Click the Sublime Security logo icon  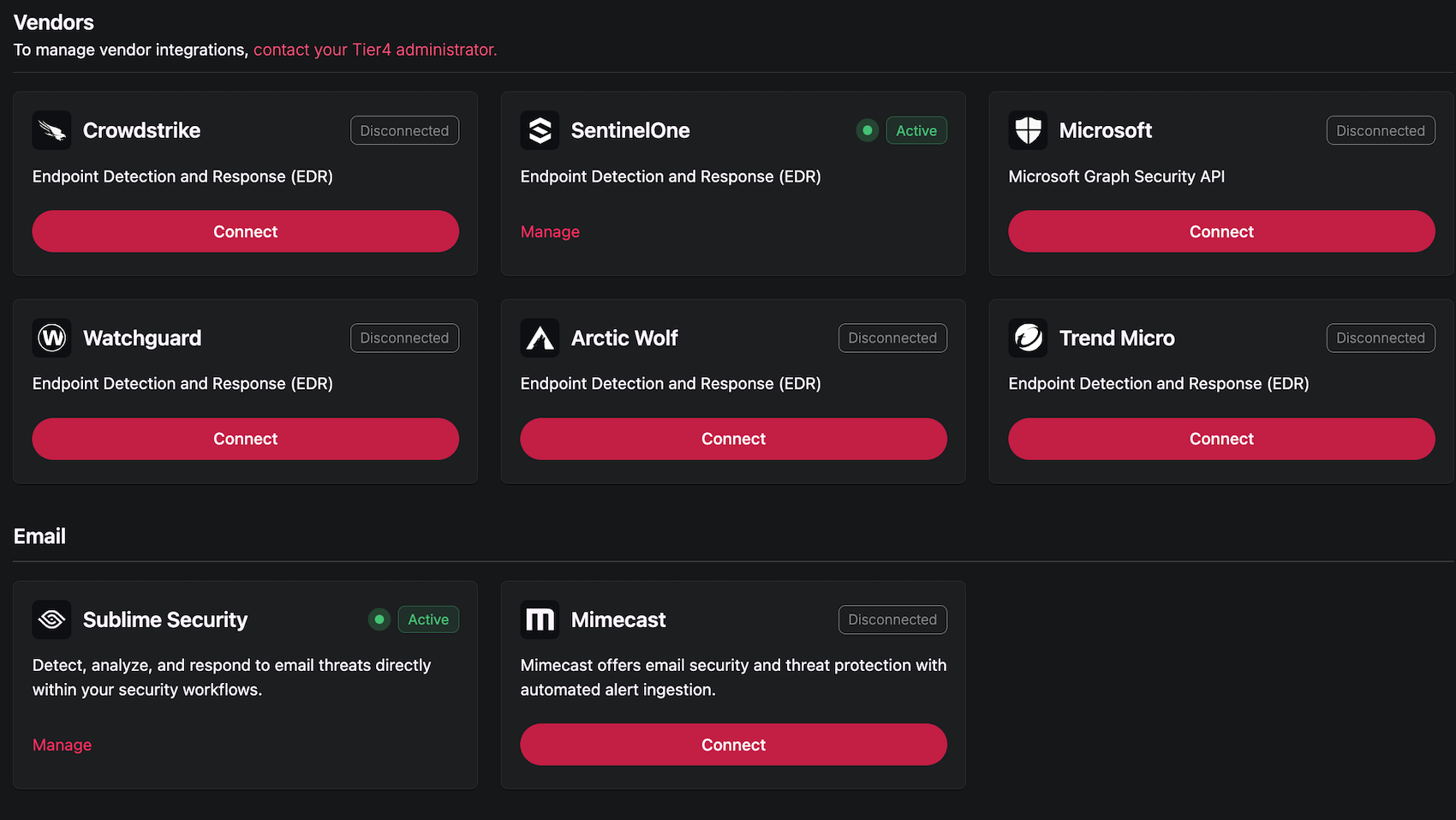51,619
